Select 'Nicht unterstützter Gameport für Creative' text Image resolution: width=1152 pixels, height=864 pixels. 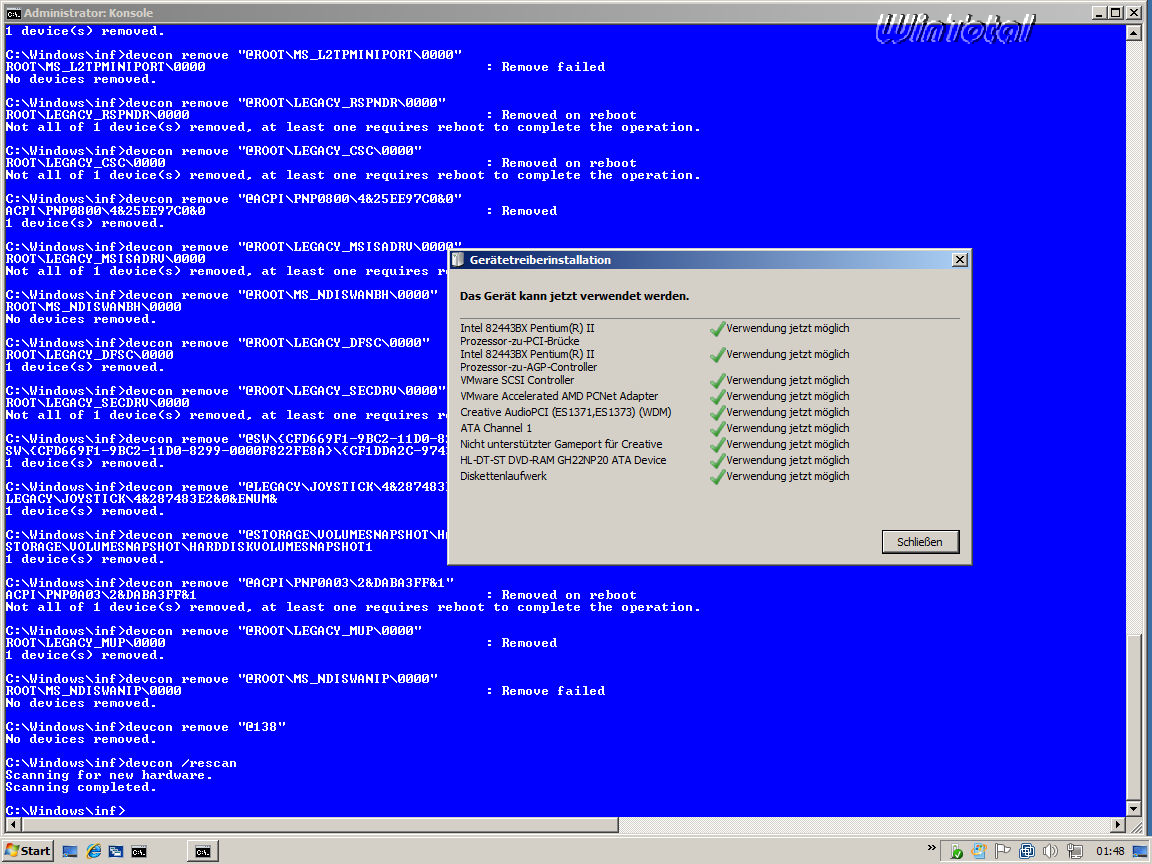click(561, 444)
